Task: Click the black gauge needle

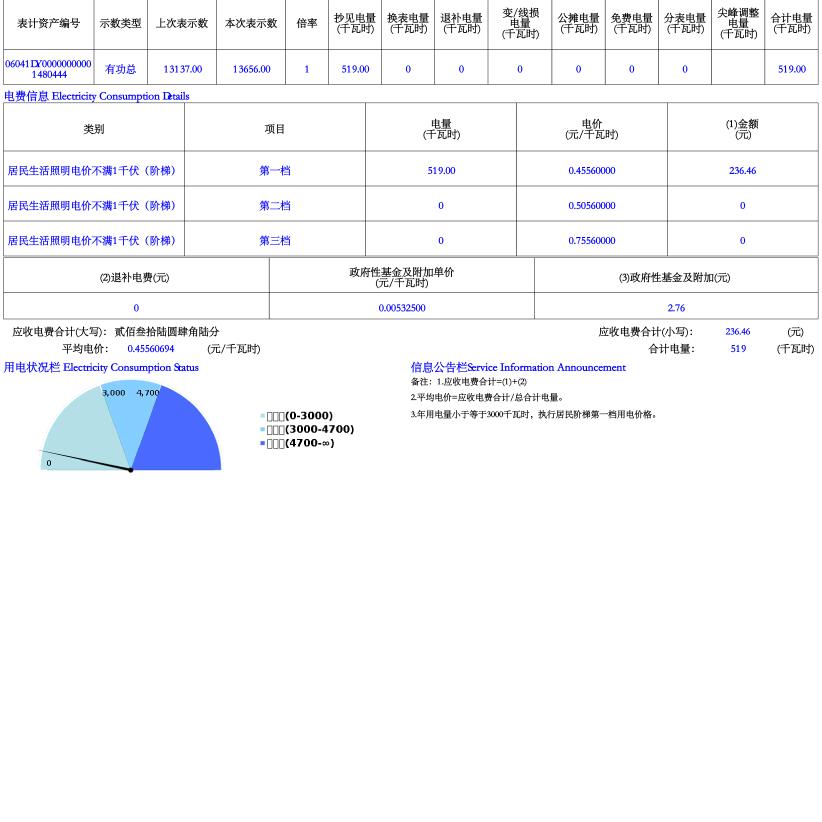Action: pyautogui.click(x=86, y=461)
